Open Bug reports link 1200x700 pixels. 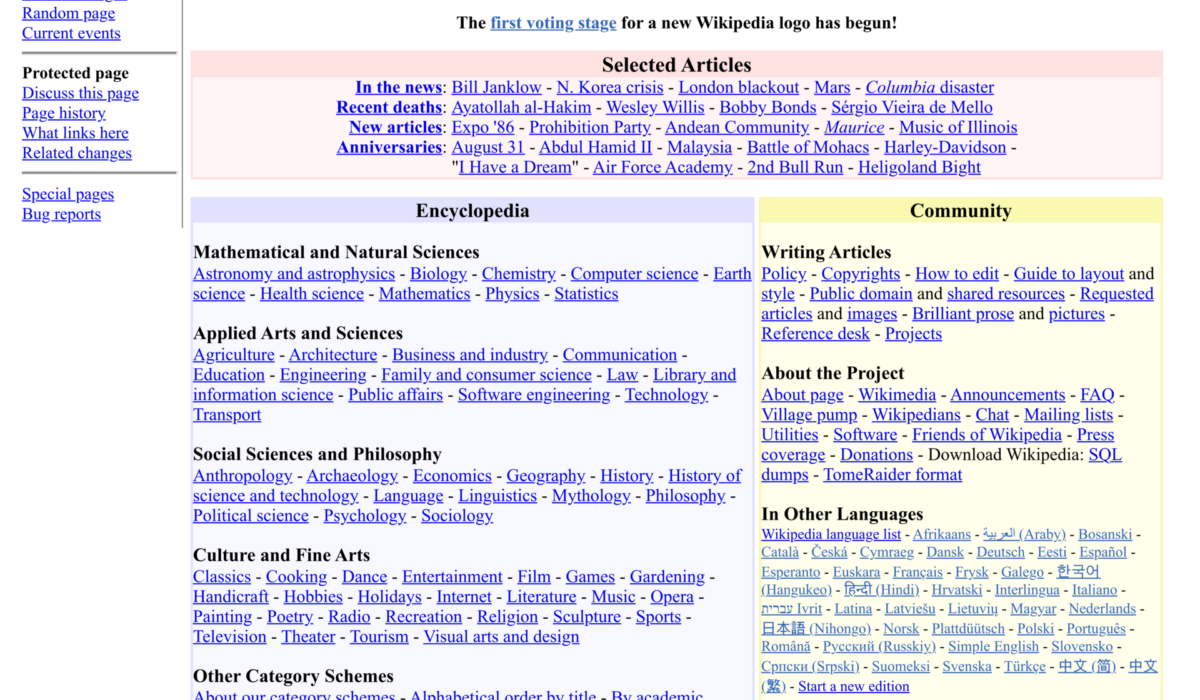61,214
